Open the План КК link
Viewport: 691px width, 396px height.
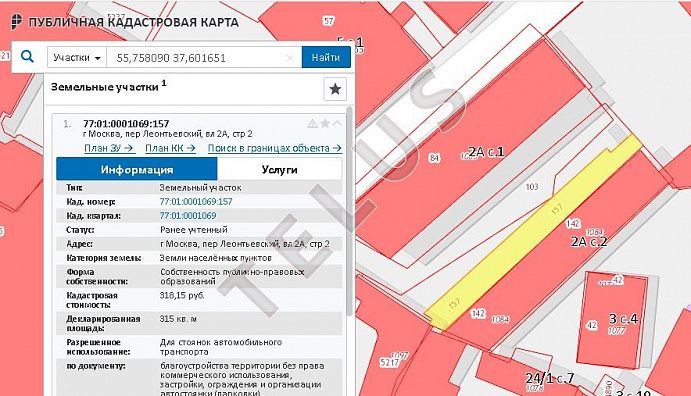(170, 148)
